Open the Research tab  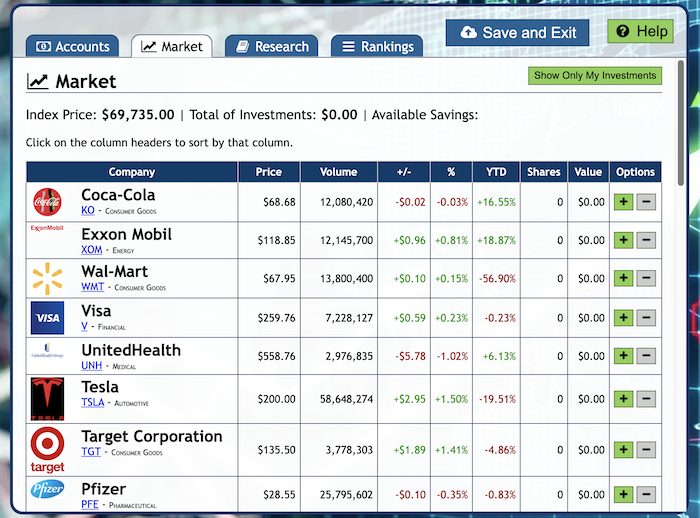click(271, 46)
